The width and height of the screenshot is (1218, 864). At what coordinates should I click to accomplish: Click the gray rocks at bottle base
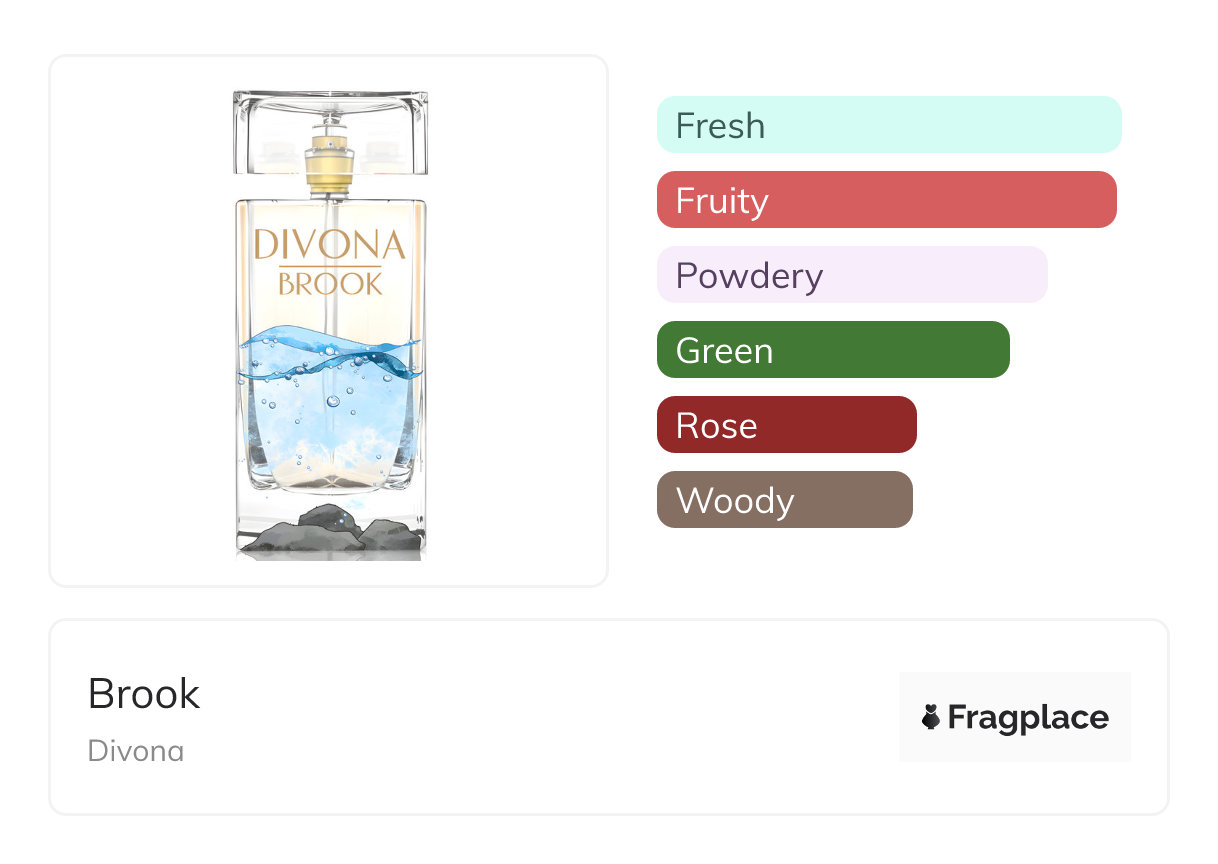329,532
